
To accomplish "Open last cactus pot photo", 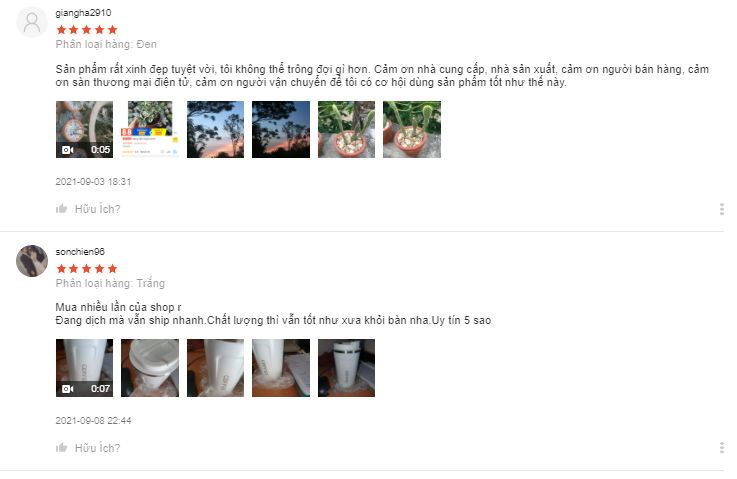I will click(412, 129).
